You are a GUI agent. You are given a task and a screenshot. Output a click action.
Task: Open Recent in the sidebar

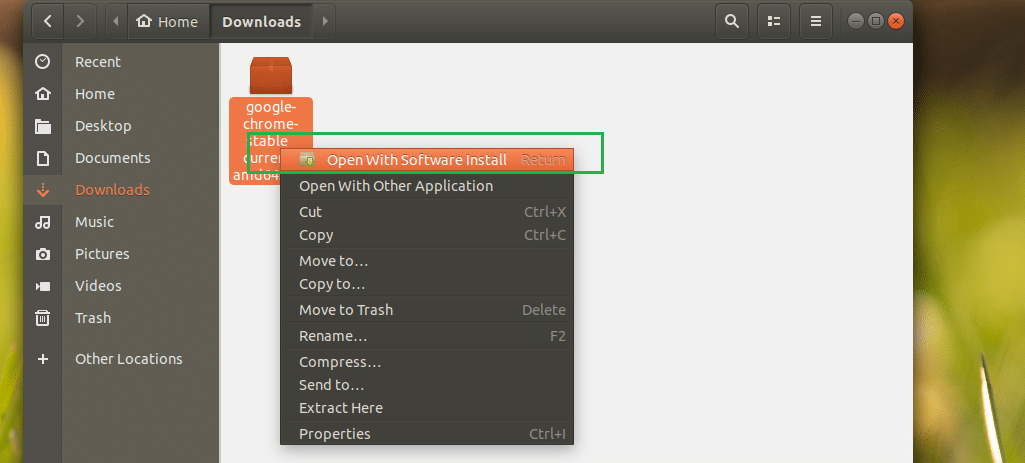(x=98, y=61)
